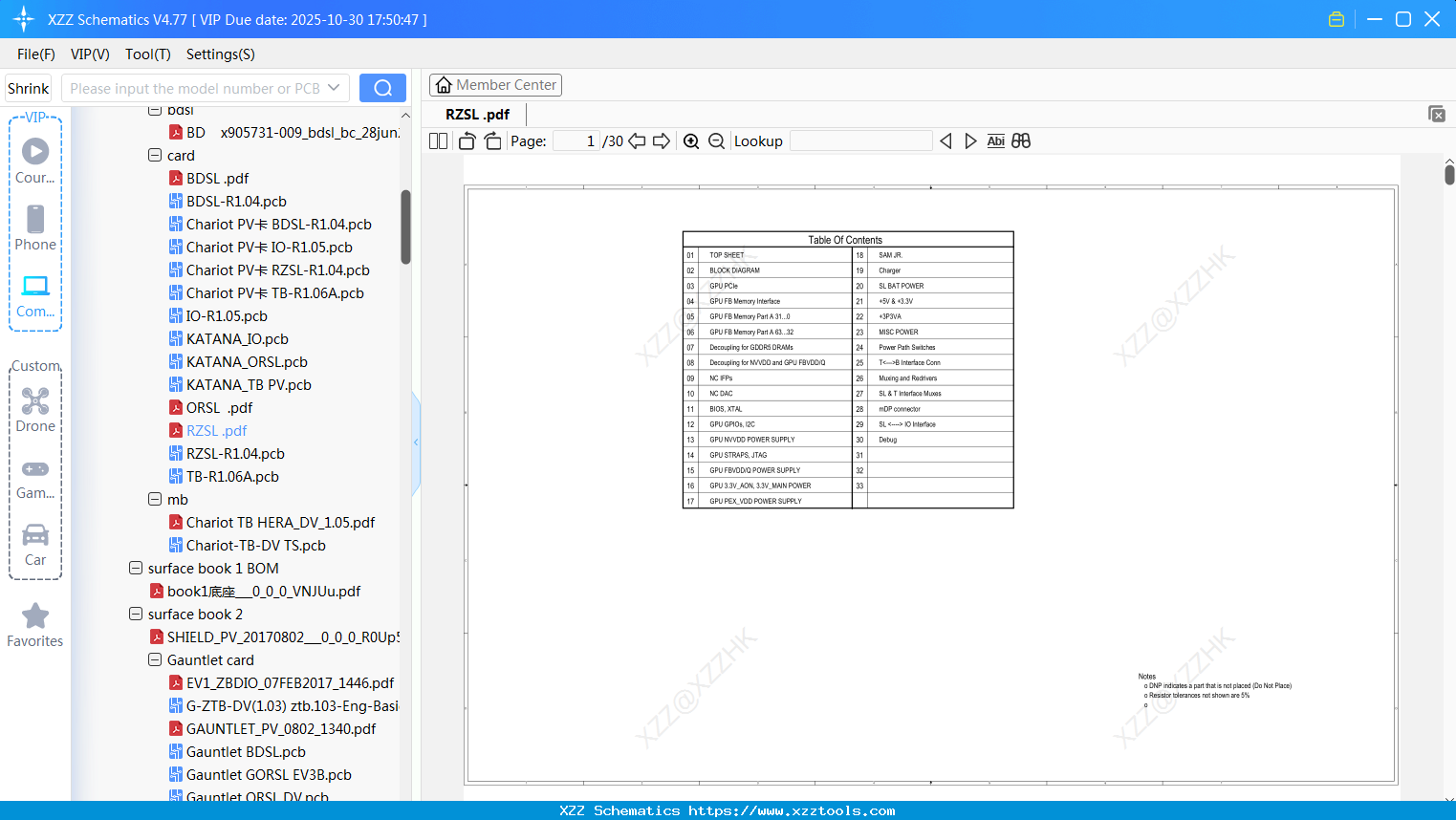Collapse the mb folder
The image size is (1456, 820).
[x=155, y=499]
